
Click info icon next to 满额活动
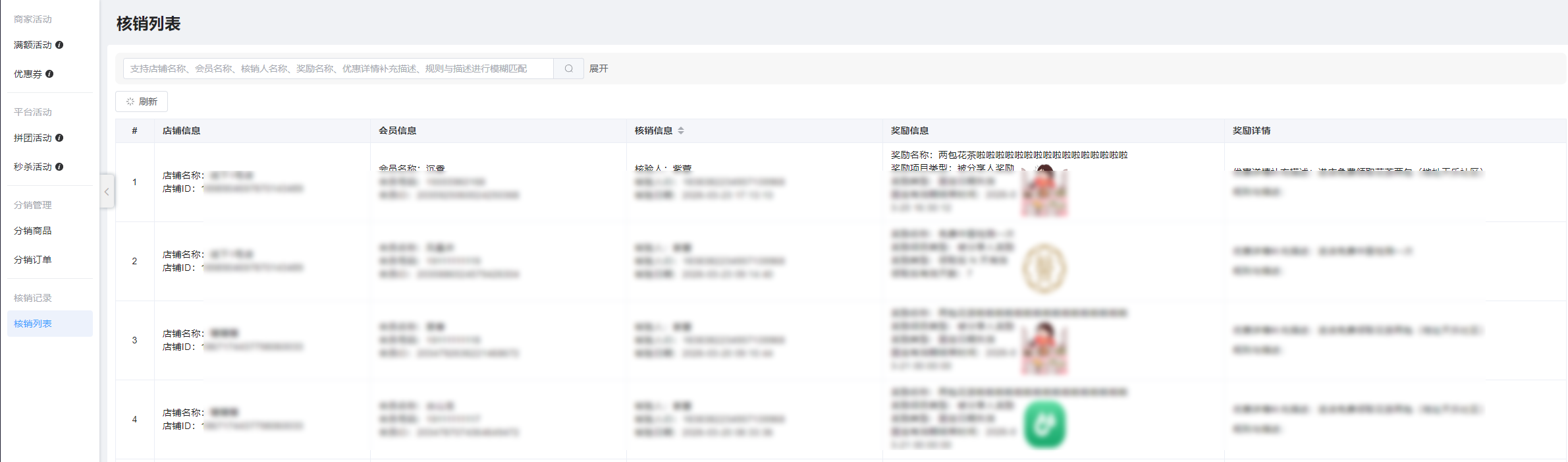coord(59,45)
